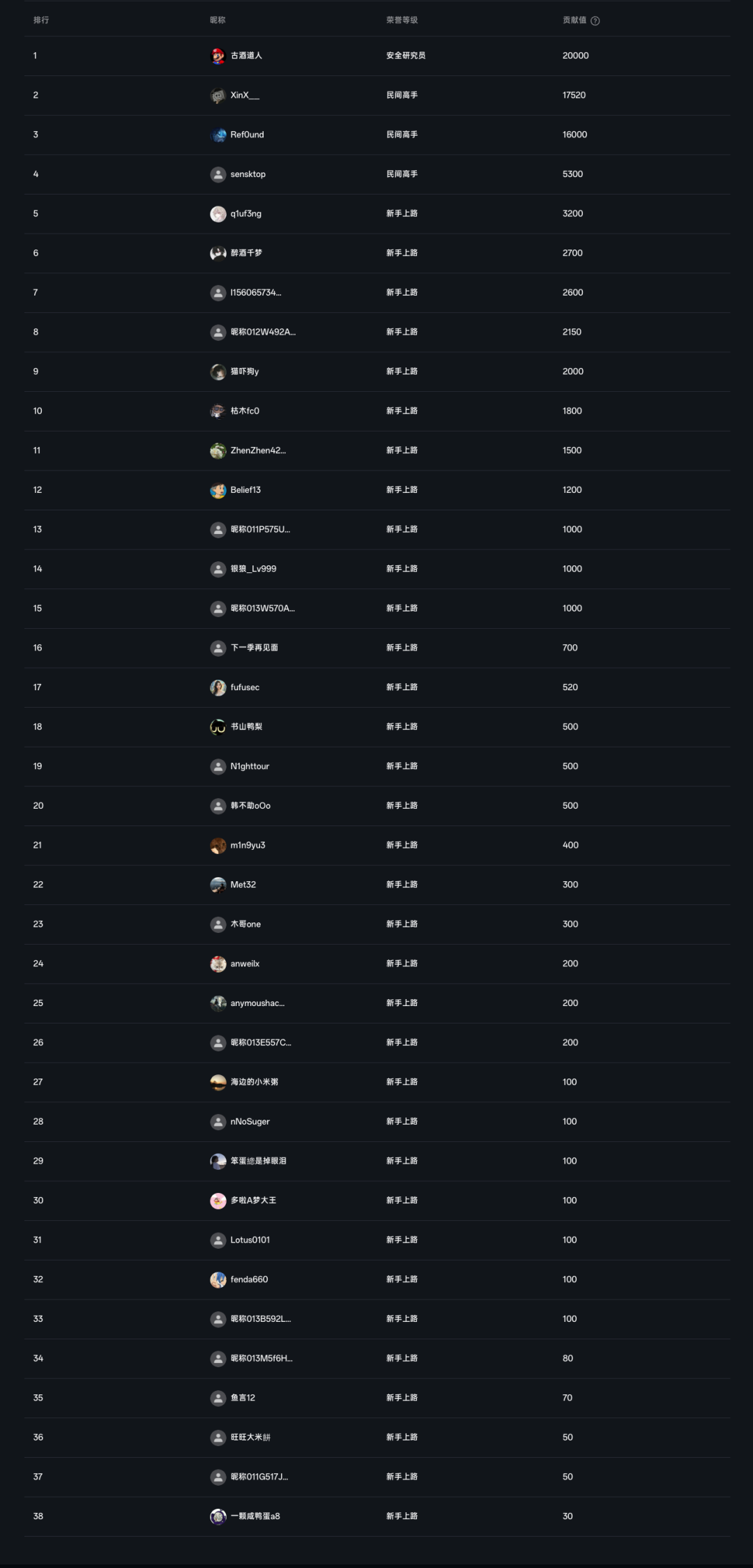Click the nickname nNoSuger
The height and width of the screenshot is (1568, 753).
[x=250, y=1122]
